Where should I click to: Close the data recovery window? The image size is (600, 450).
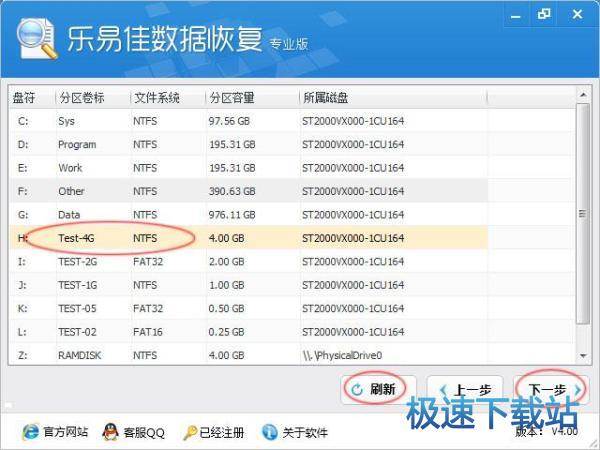tap(577, 15)
